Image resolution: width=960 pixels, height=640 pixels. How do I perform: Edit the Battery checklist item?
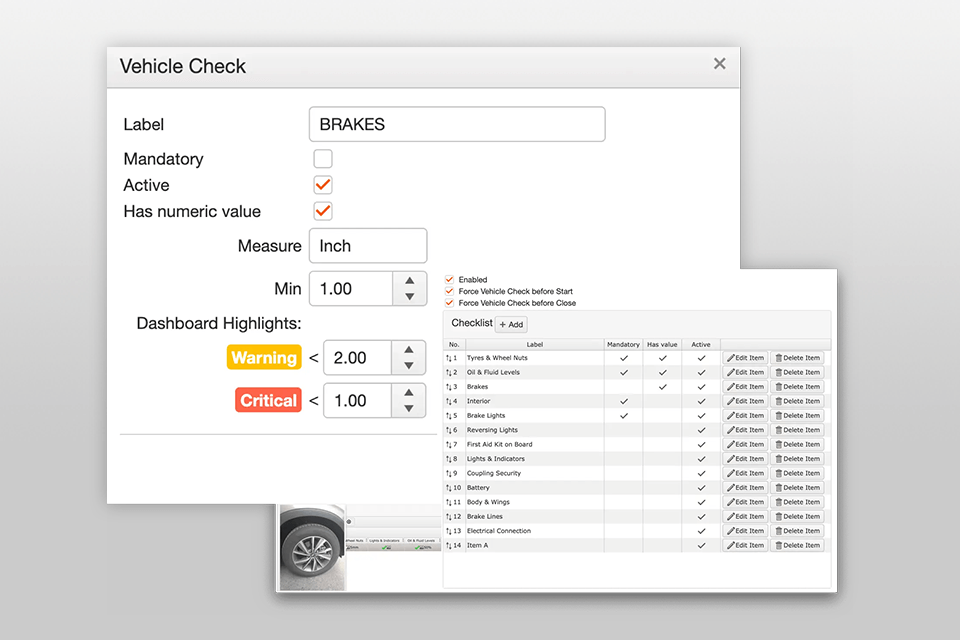pyautogui.click(x=745, y=488)
